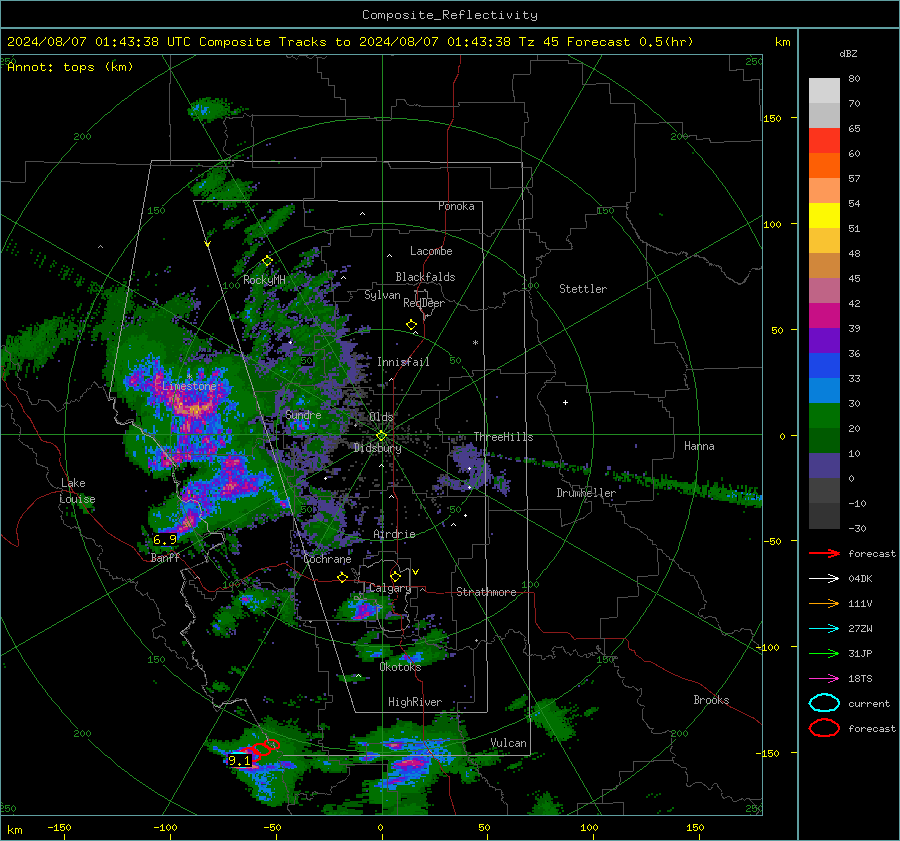Click the Composite_Reflectivity title text
Screen dimensions: 900x841
tap(449, 15)
